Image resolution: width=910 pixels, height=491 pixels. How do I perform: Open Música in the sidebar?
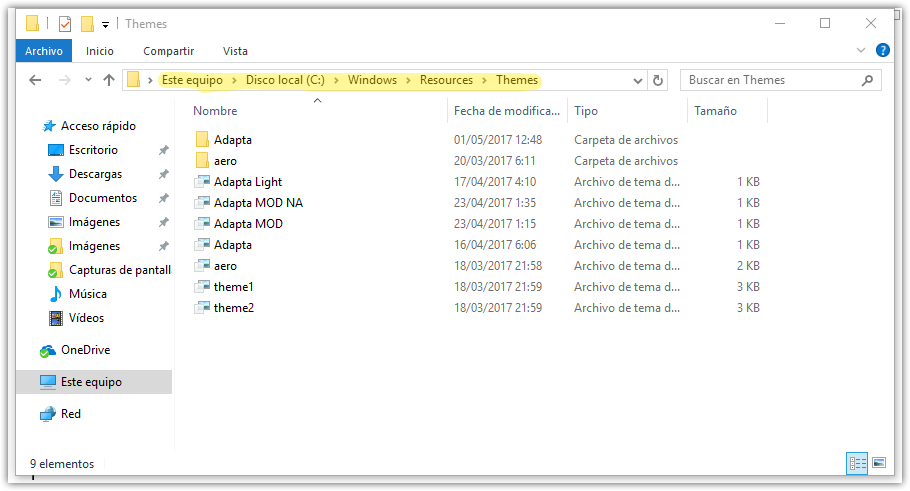click(x=88, y=294)
